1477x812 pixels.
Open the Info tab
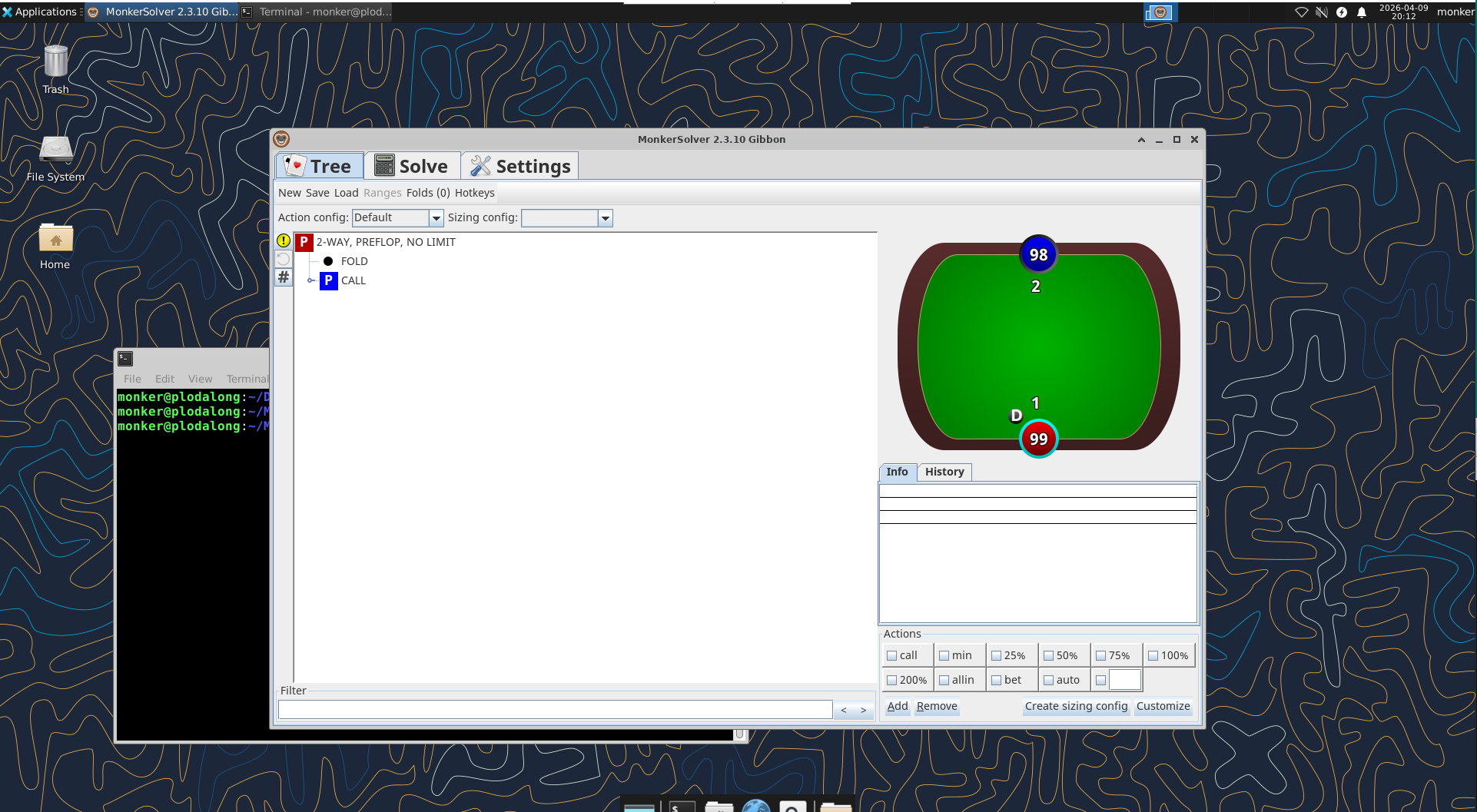[897, 472]
